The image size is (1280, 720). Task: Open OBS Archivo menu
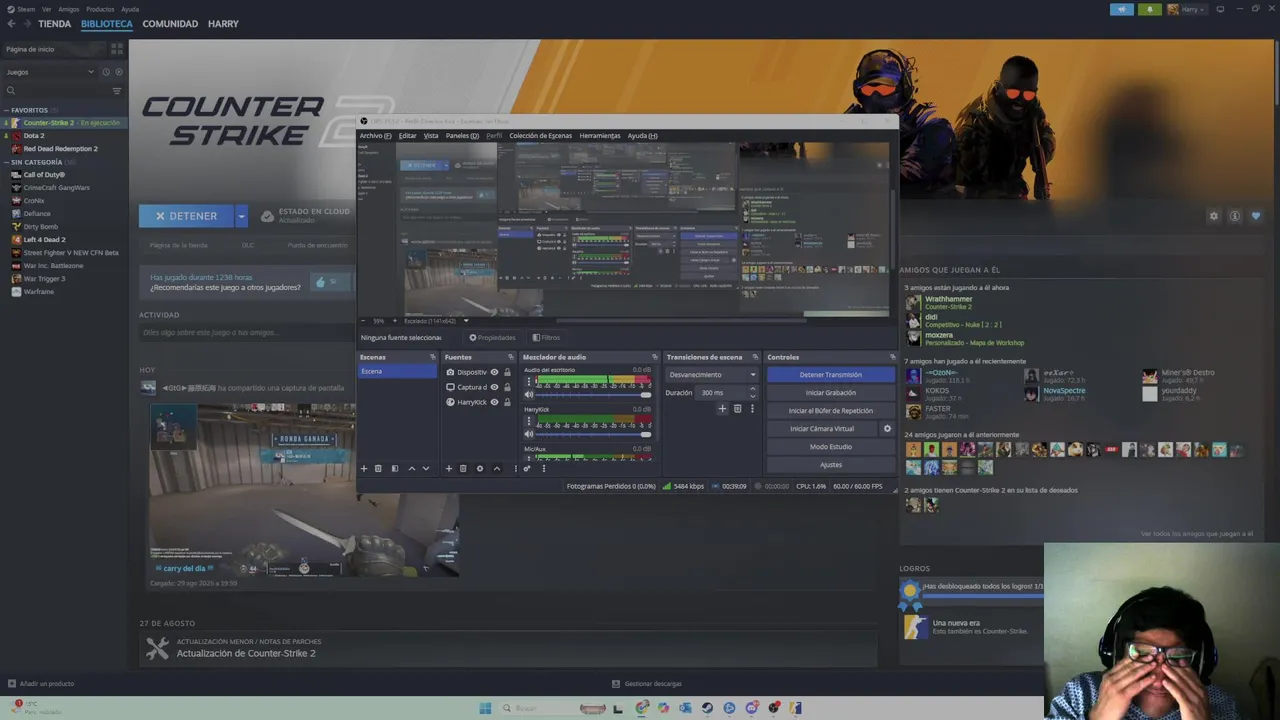click(375, 136)
